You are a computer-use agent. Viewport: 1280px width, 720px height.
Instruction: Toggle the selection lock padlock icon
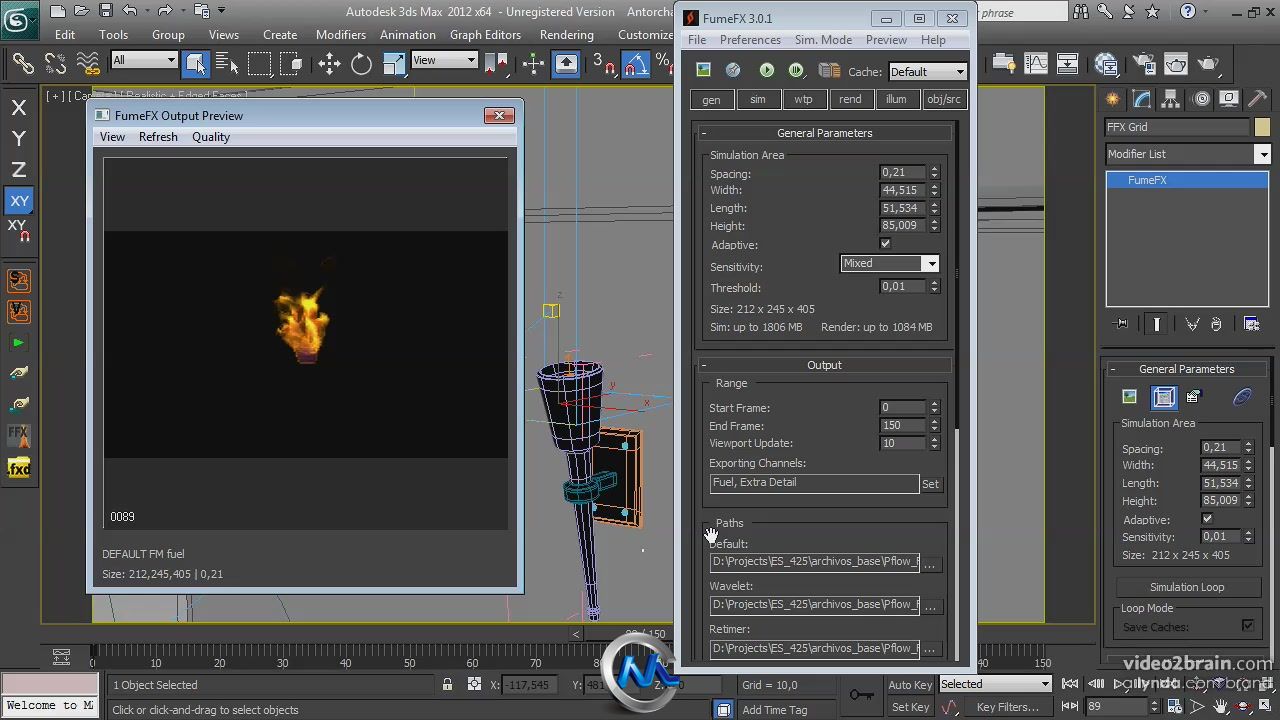click(447, 685)
